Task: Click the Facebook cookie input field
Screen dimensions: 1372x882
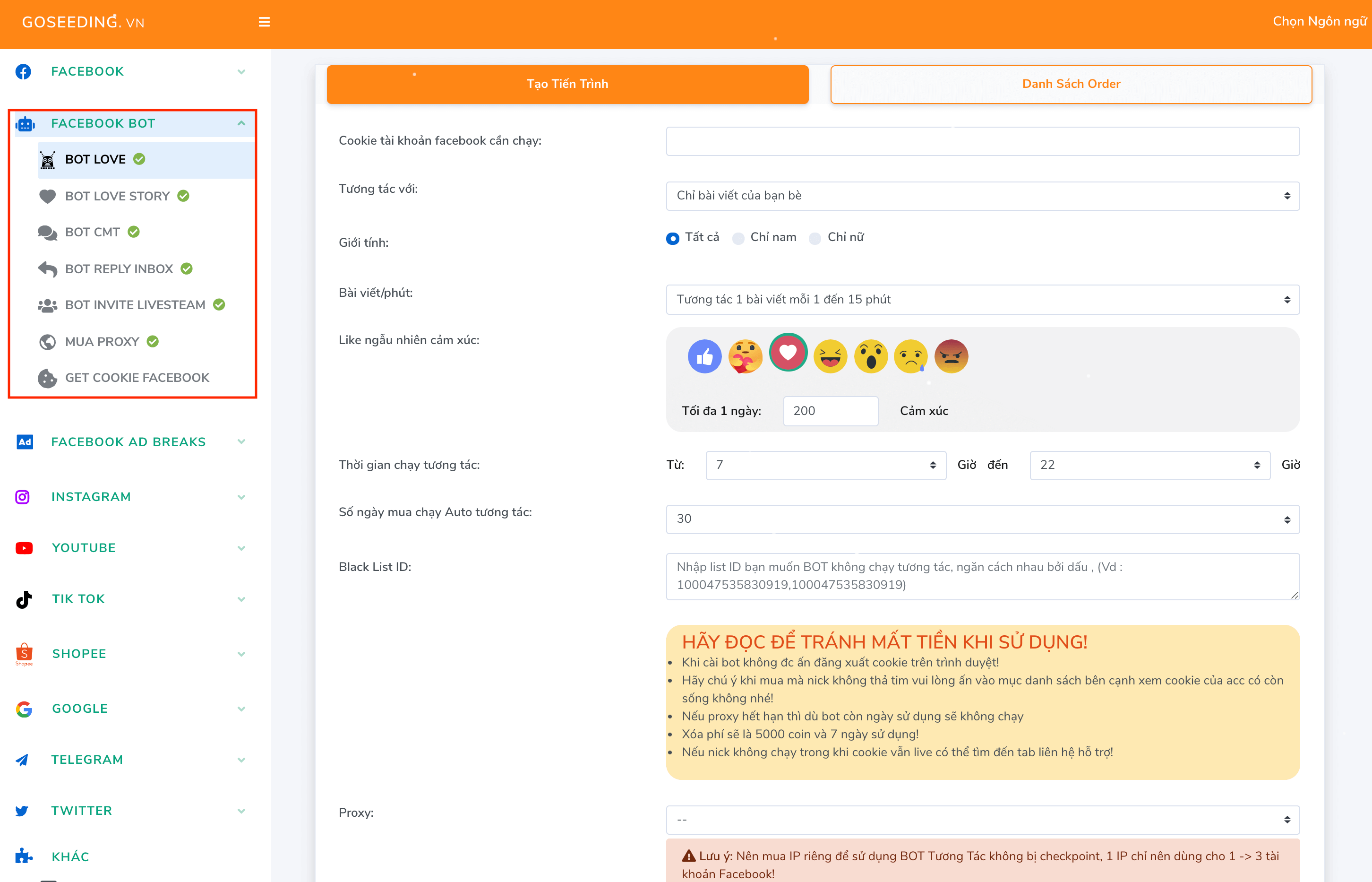Action: 982,141
